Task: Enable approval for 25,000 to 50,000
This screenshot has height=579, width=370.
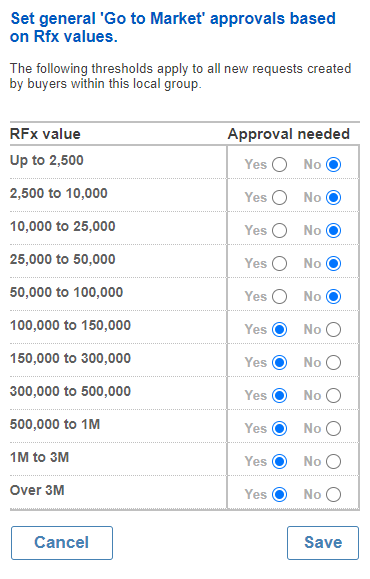Action: [280, 264]
